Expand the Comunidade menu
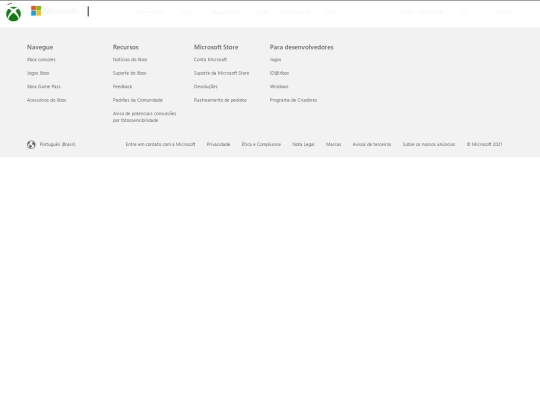The height and width of the screenshot is (405, 540). (x=298, y=12)
